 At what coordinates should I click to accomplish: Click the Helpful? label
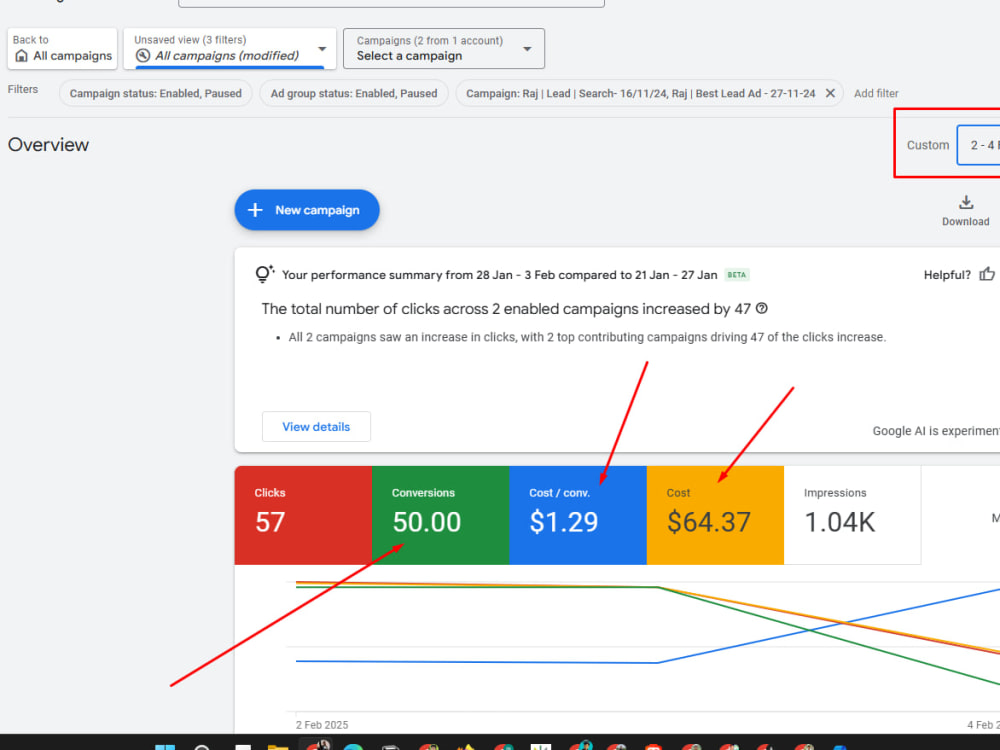tap(947, 275)
